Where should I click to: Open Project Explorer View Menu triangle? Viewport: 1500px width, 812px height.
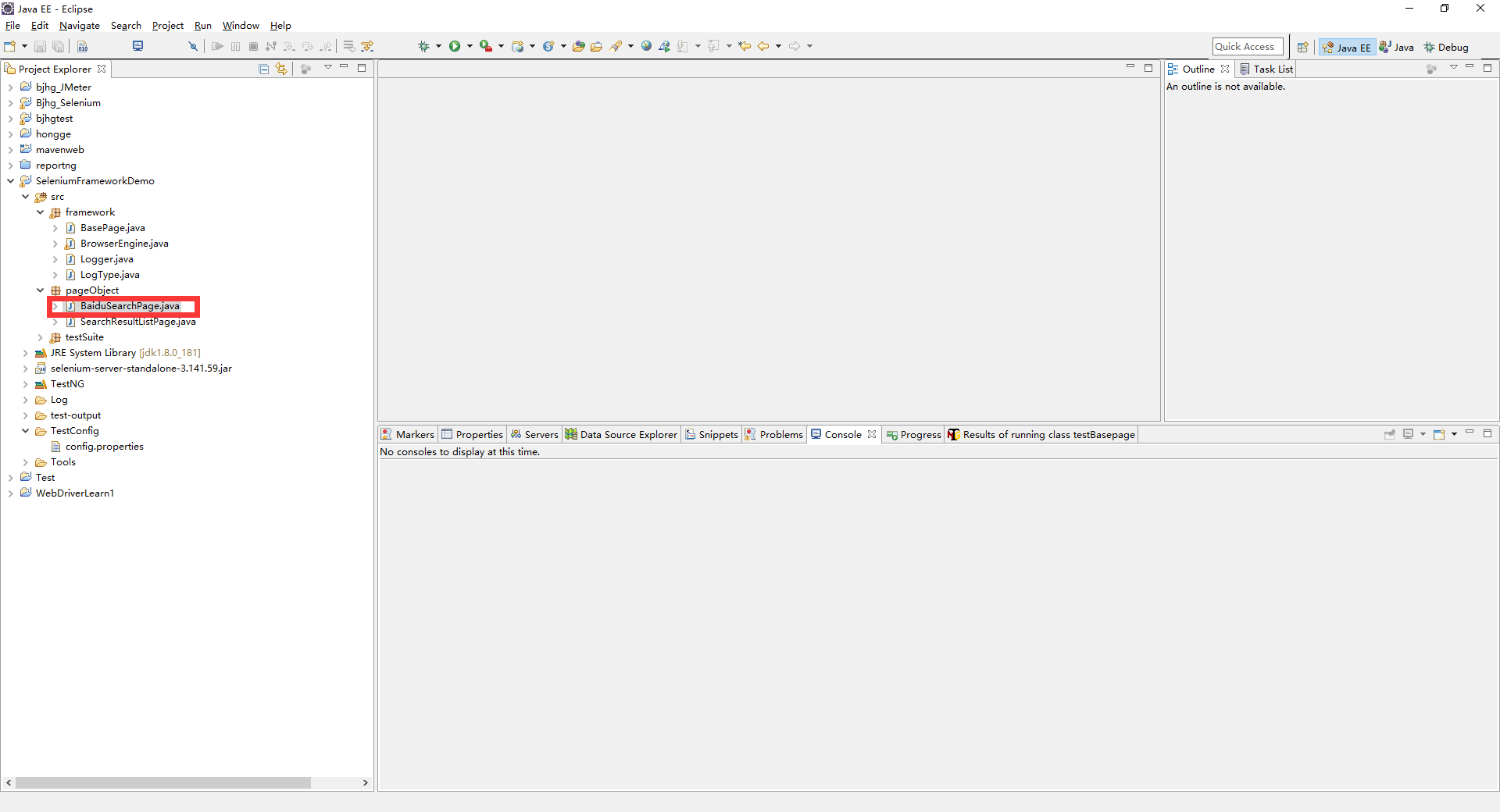click(328, 68)
